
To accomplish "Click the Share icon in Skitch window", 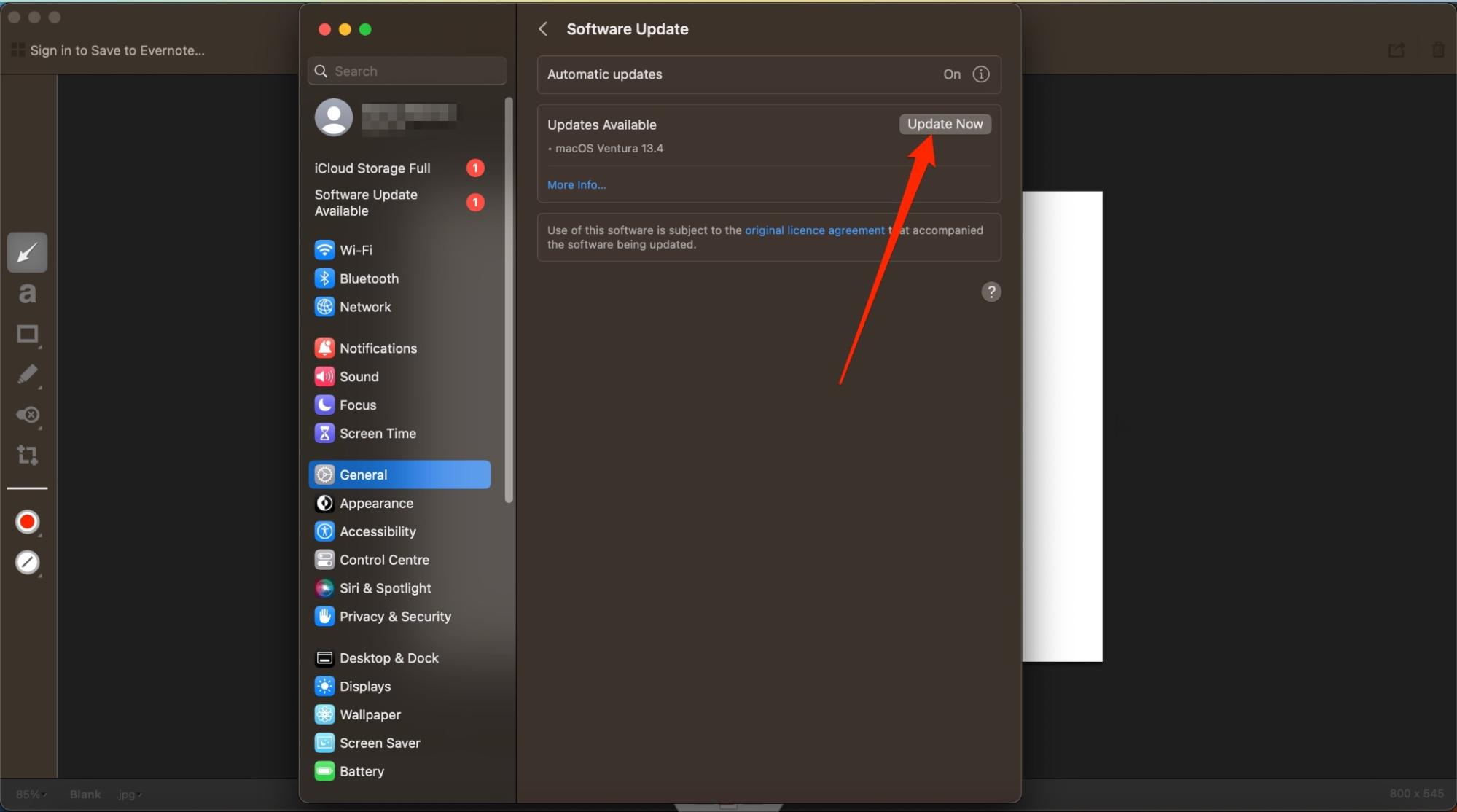I will (x=1396, y=50).
